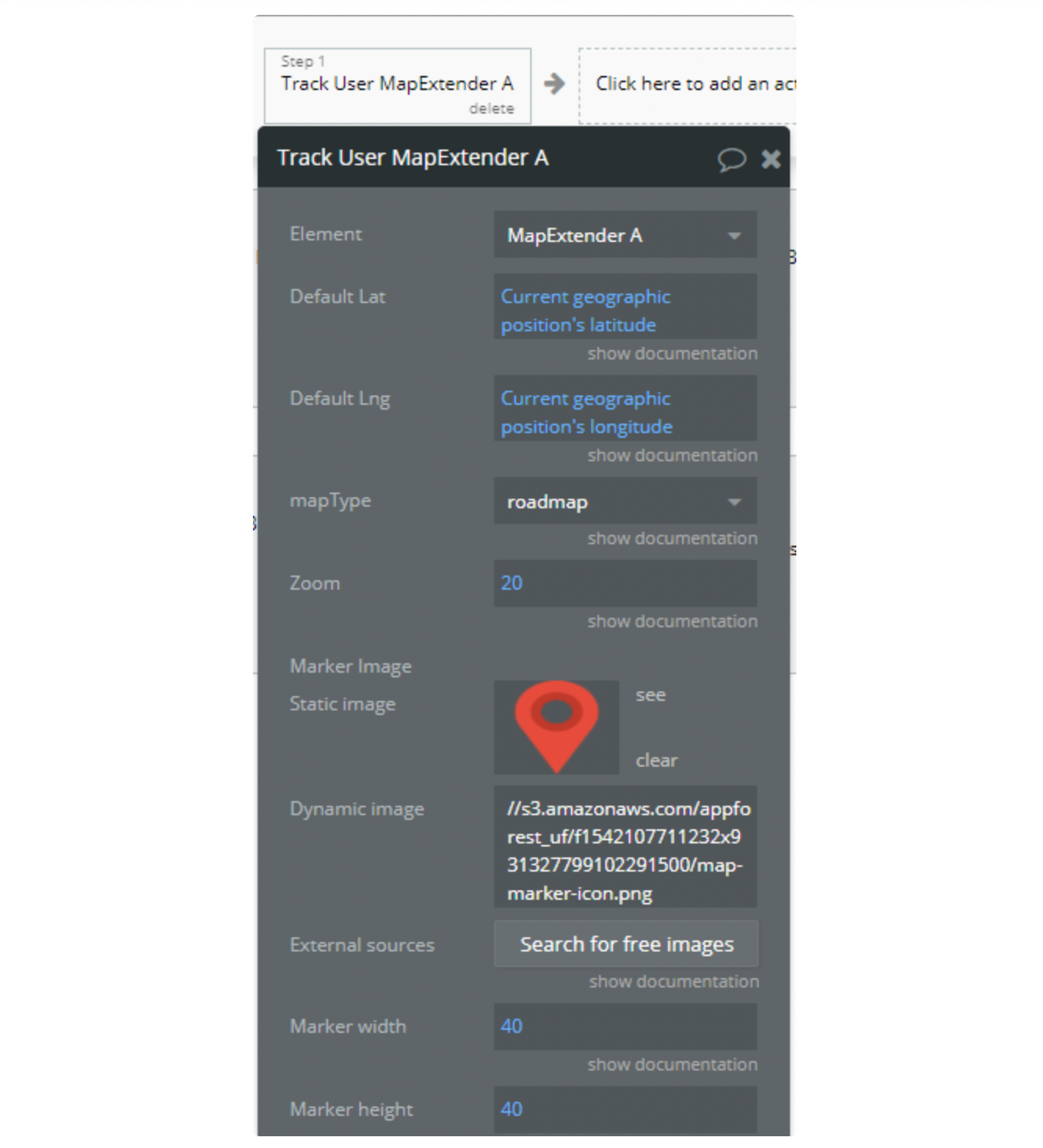The height and width of the screenshot is (1148, 1043).
Task: Click the red map marker thumbnail
Action: pyautogui.click(x=556, y=727)
